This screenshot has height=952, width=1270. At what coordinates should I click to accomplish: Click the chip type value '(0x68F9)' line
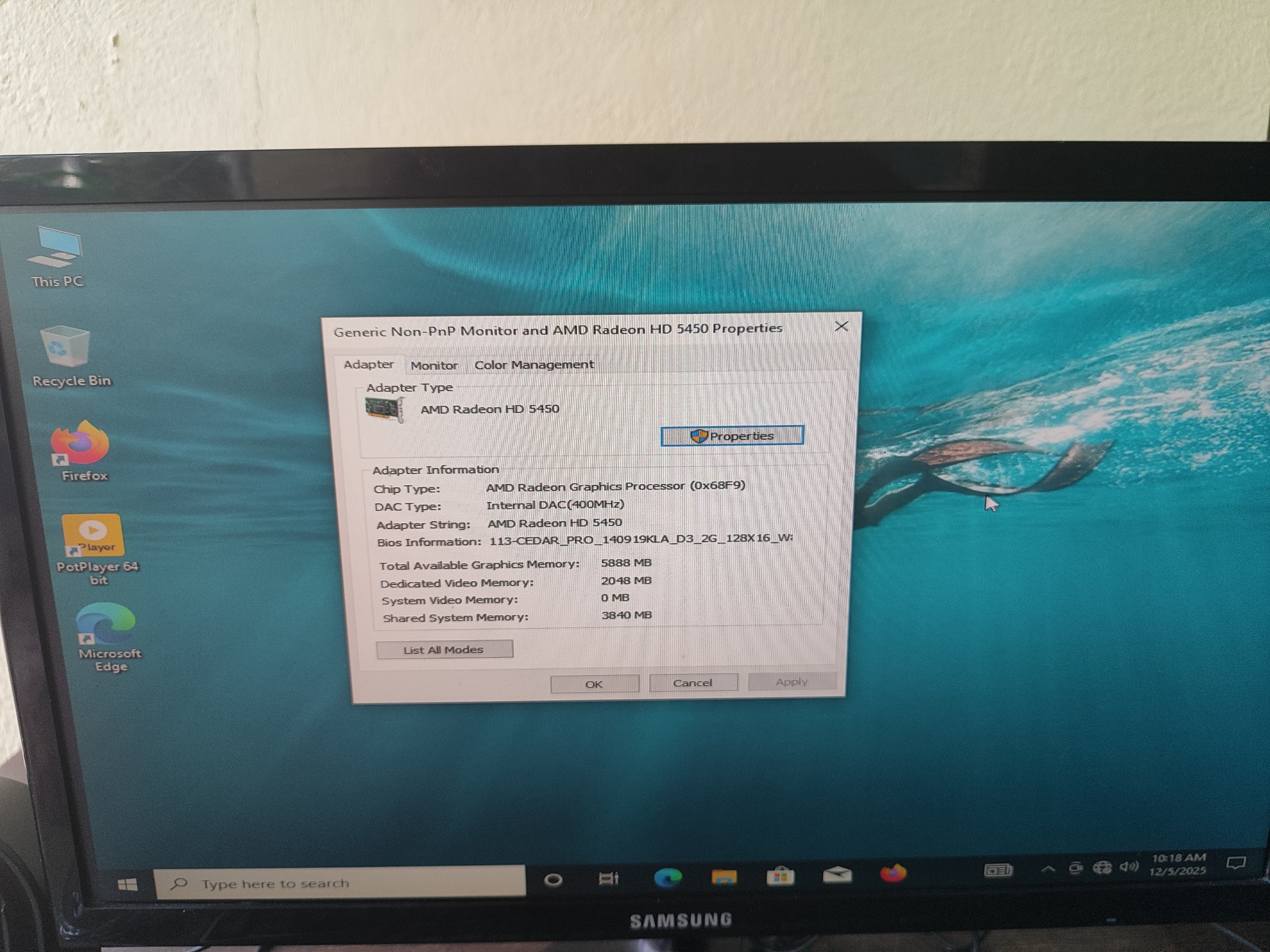tap(616, 486)
